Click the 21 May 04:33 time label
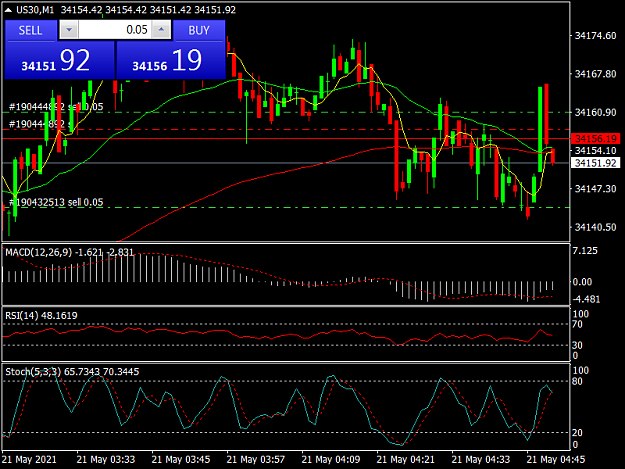This screenshot has height=469, width=625. [x=481, y=459]
